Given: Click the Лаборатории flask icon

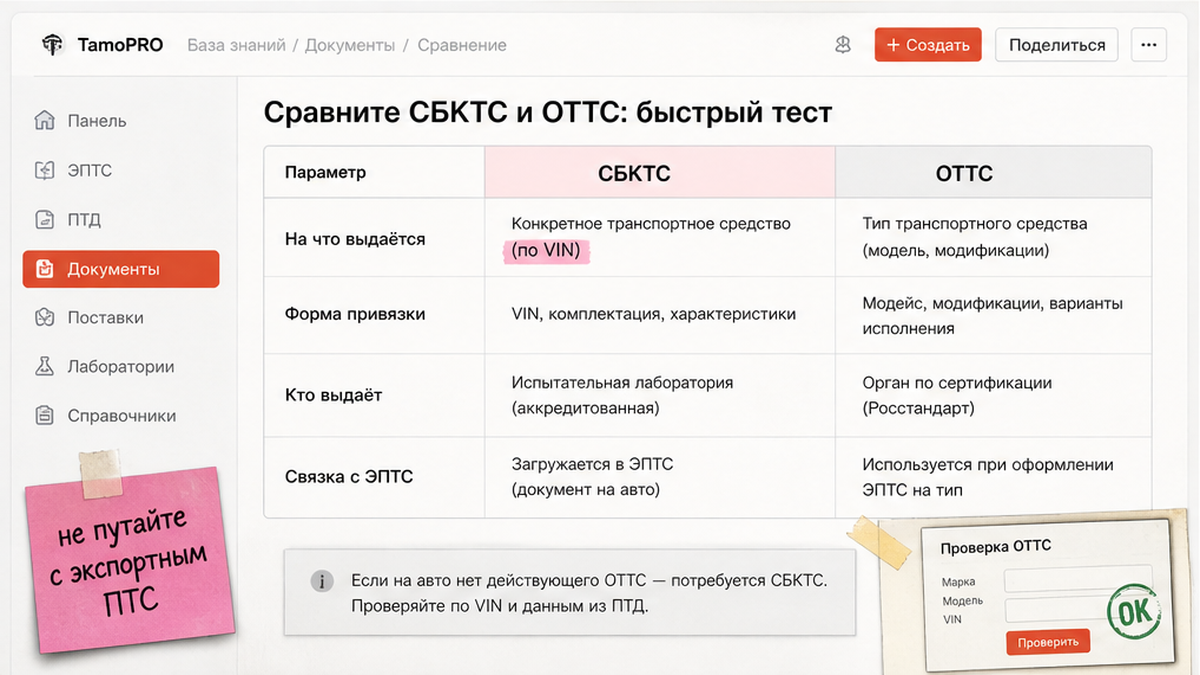Looking at the screenshot, I should pos(44,367).
